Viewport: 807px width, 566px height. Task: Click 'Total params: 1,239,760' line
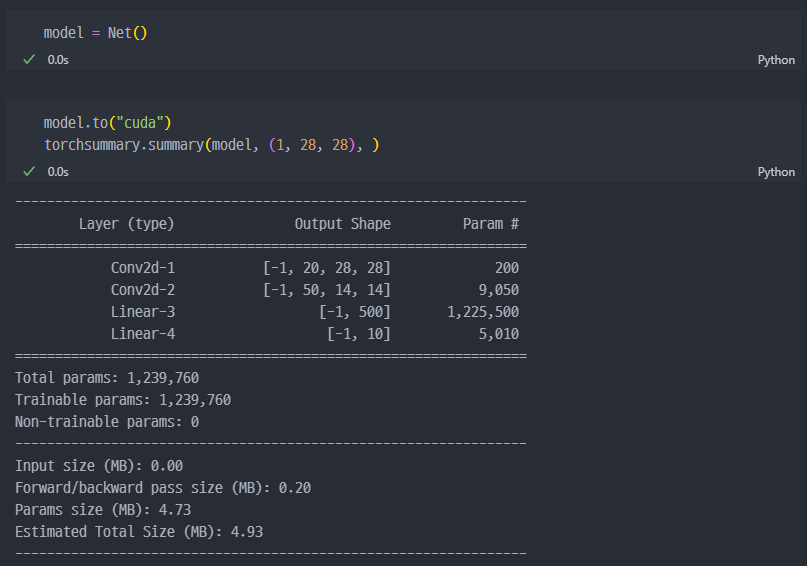(x=107, y=378)
